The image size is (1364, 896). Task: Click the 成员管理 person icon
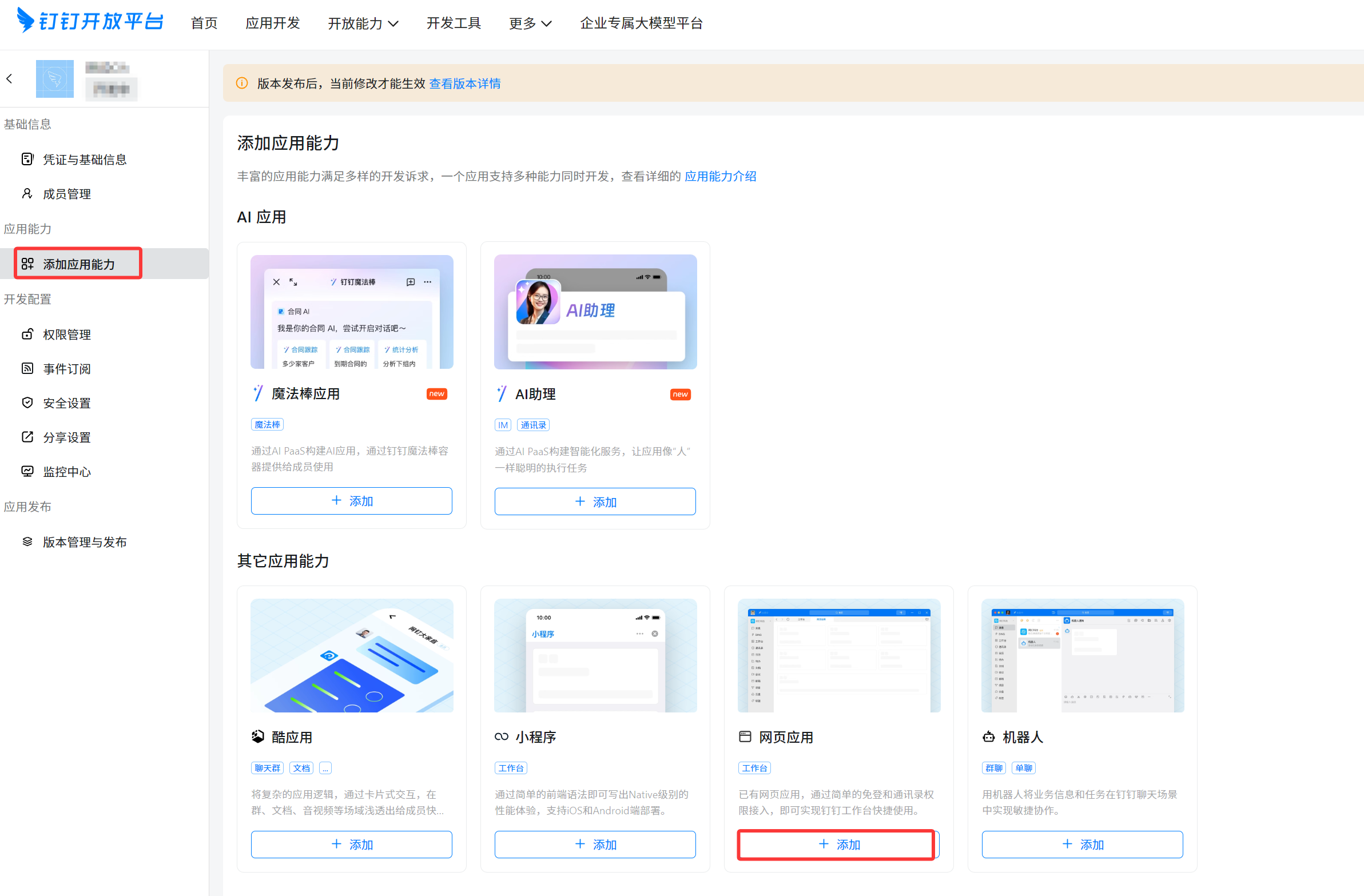tap(27, 194)
